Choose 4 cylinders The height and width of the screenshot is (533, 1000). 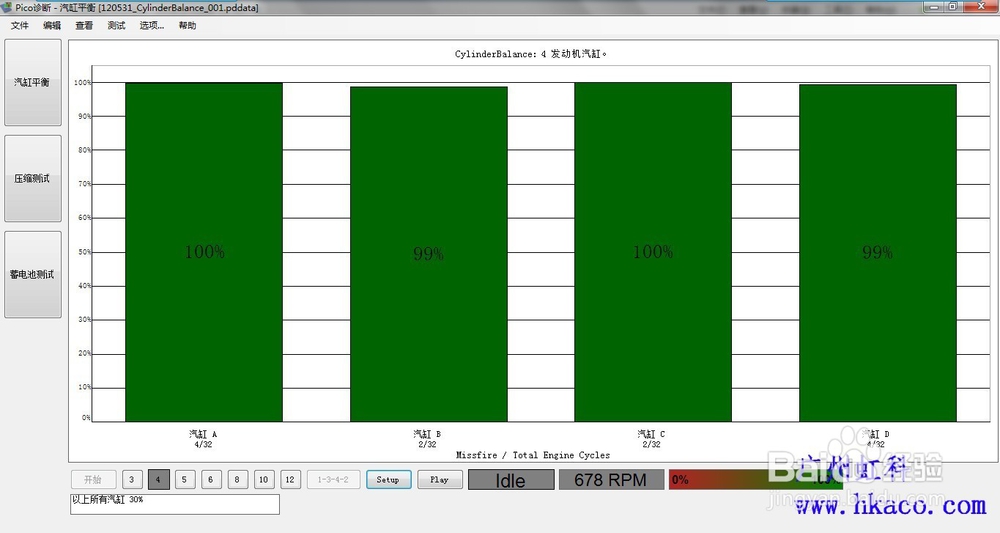(158, 479)
